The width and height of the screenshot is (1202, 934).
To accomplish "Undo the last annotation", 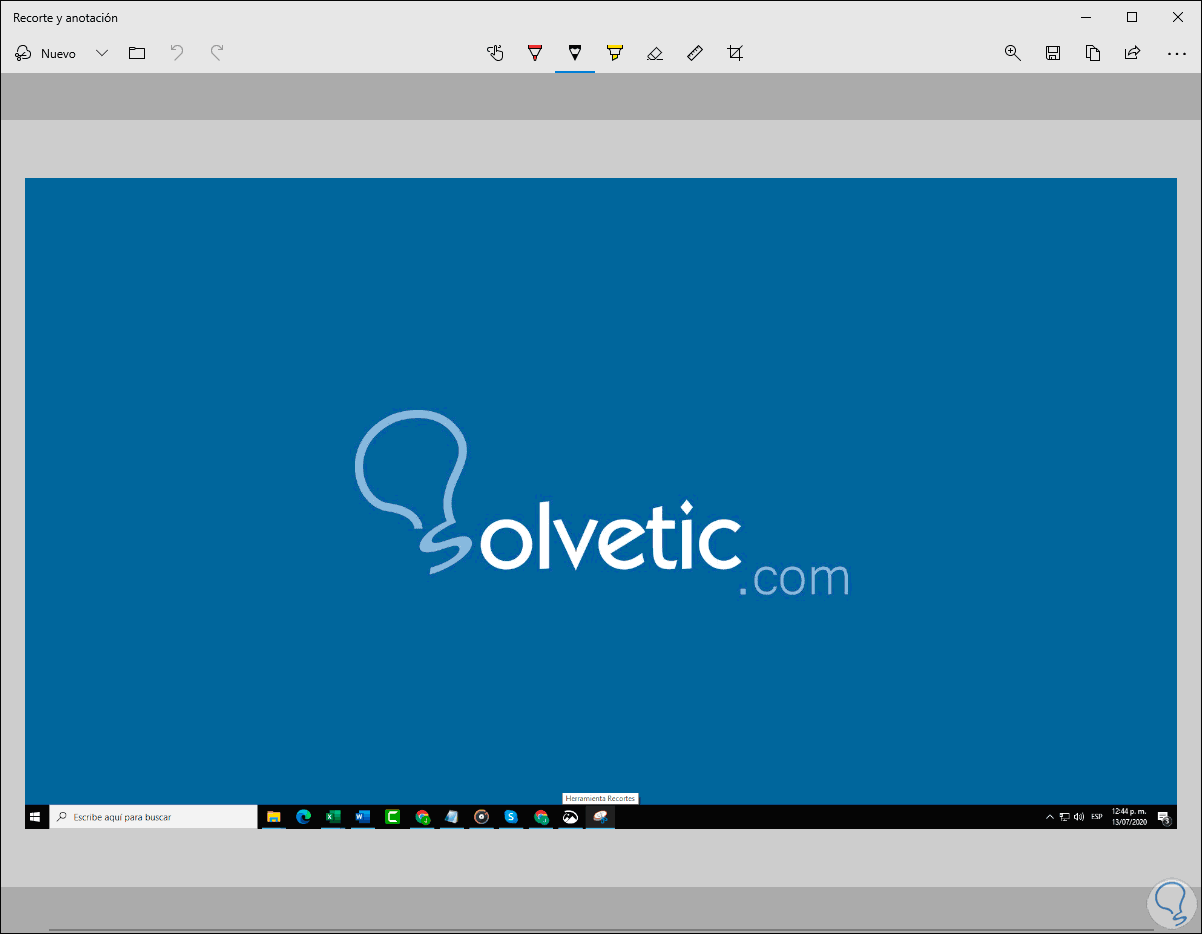I will pos(177,53).
